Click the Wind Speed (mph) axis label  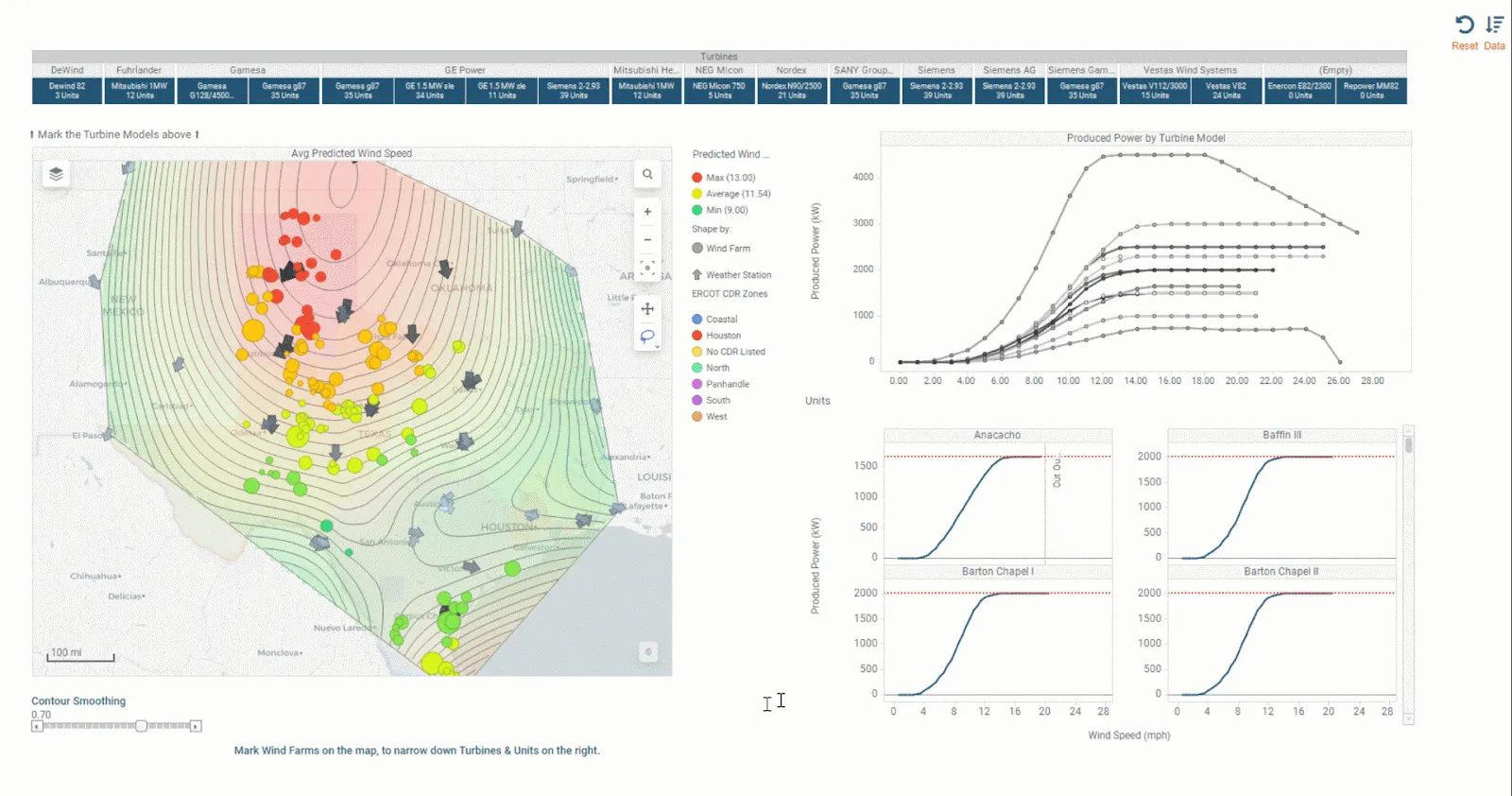(1128, 735)
